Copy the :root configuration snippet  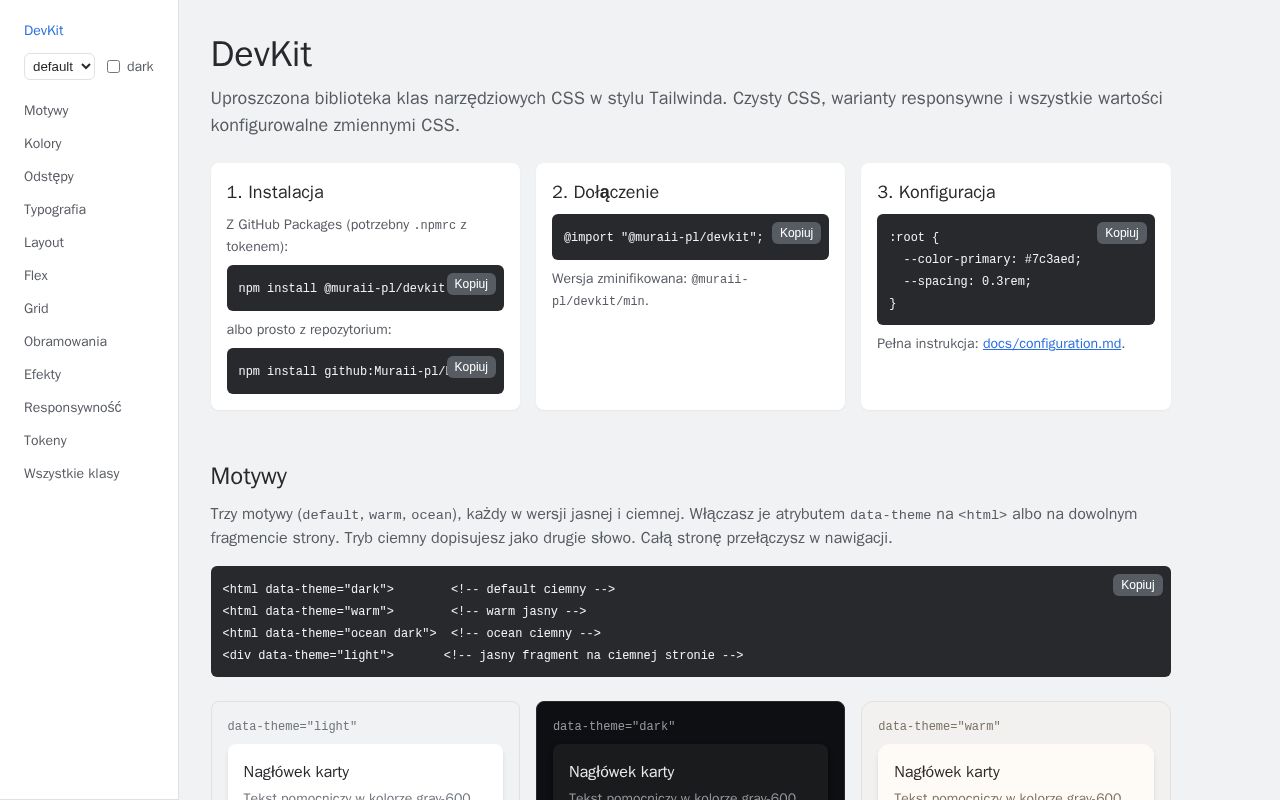tap(1122, 233)
